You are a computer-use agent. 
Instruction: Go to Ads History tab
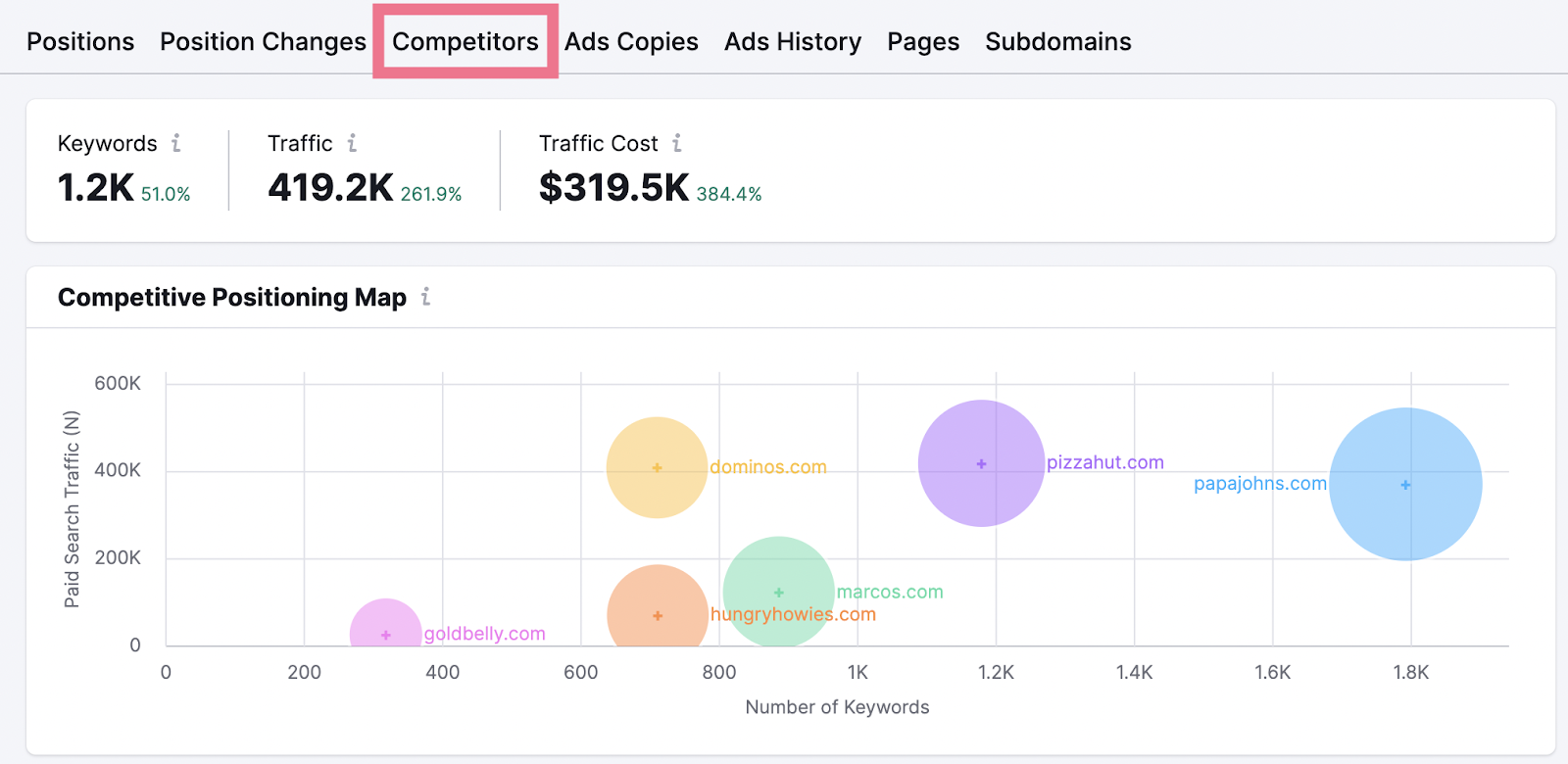click(793, 42)
